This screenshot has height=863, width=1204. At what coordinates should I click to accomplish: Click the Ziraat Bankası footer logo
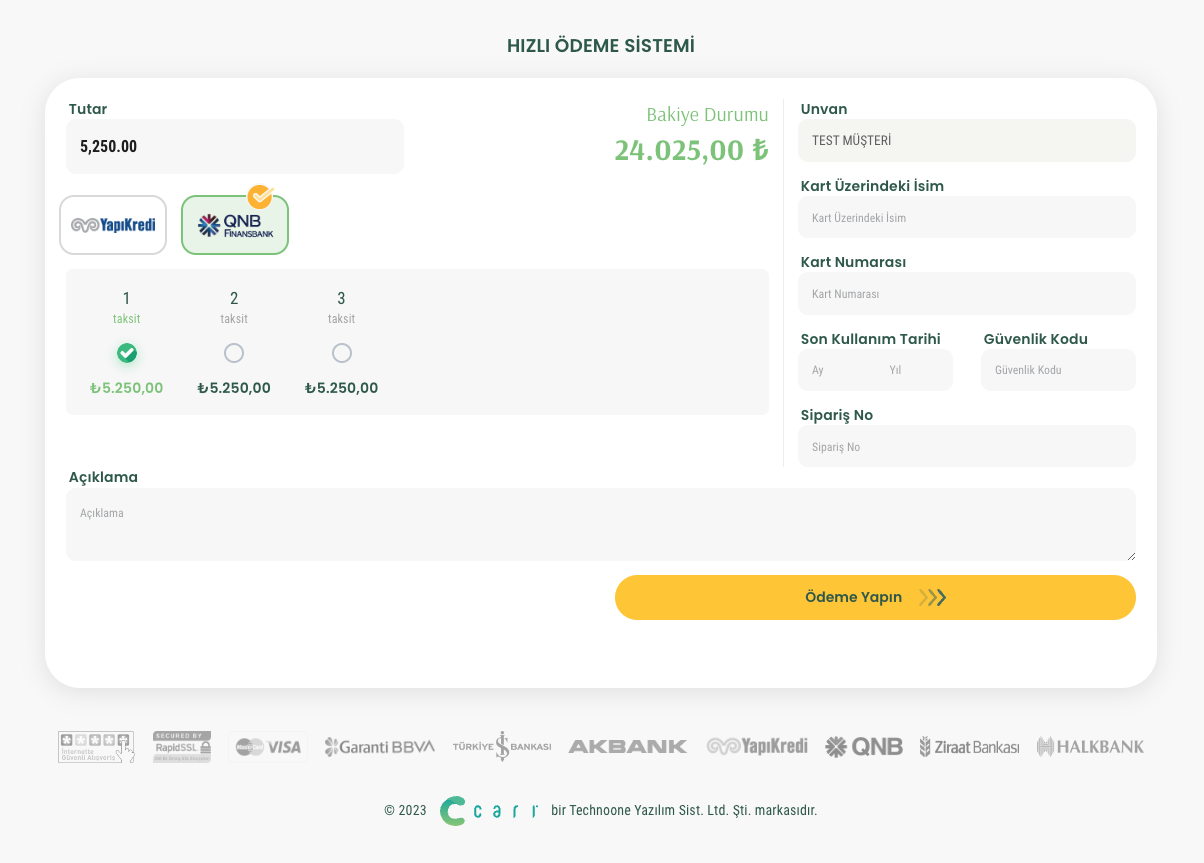969,747
